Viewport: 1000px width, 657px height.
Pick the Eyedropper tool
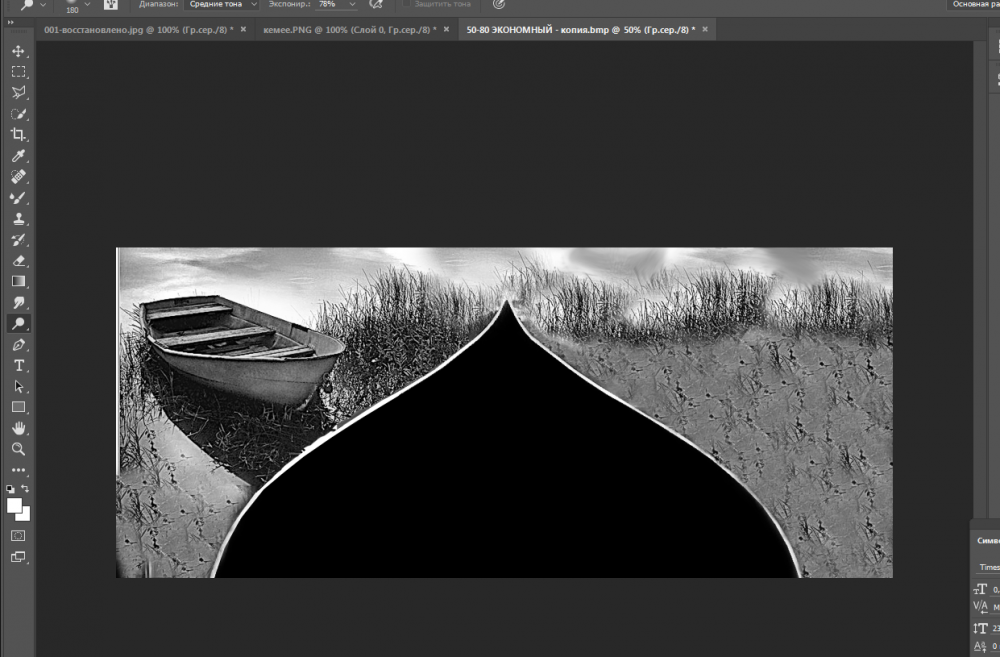(x=18, y=156)
